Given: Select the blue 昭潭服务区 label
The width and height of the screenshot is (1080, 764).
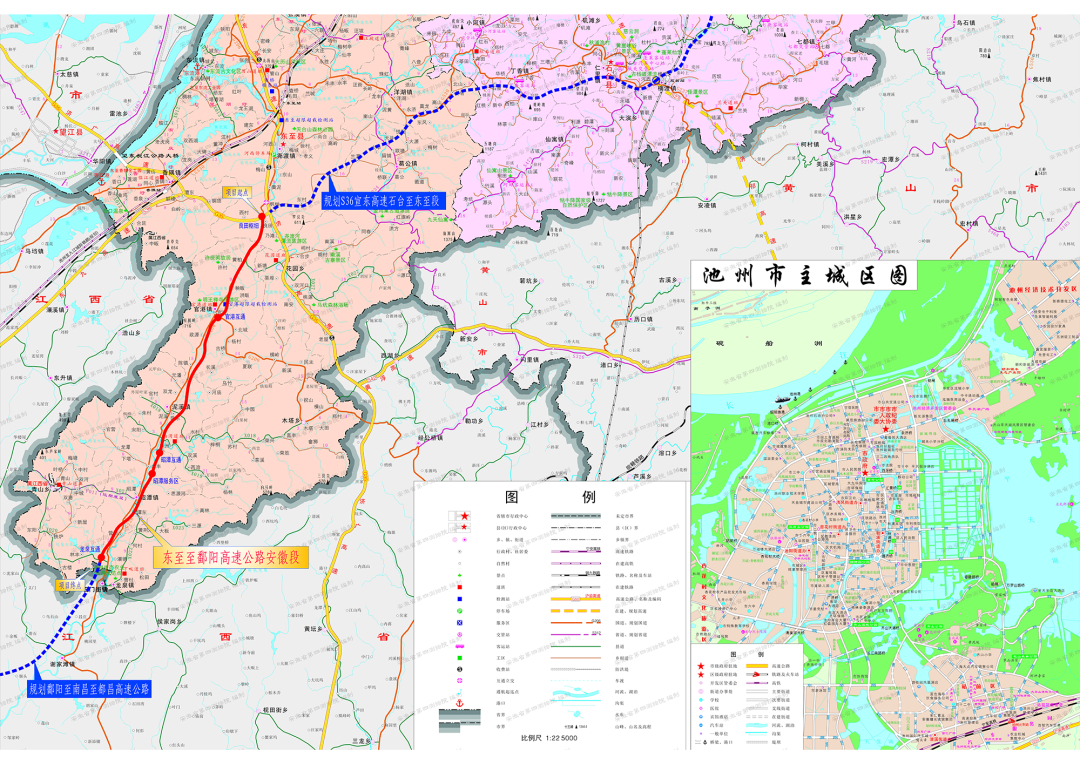Looking at the screenshot, I should click(165, 481).
